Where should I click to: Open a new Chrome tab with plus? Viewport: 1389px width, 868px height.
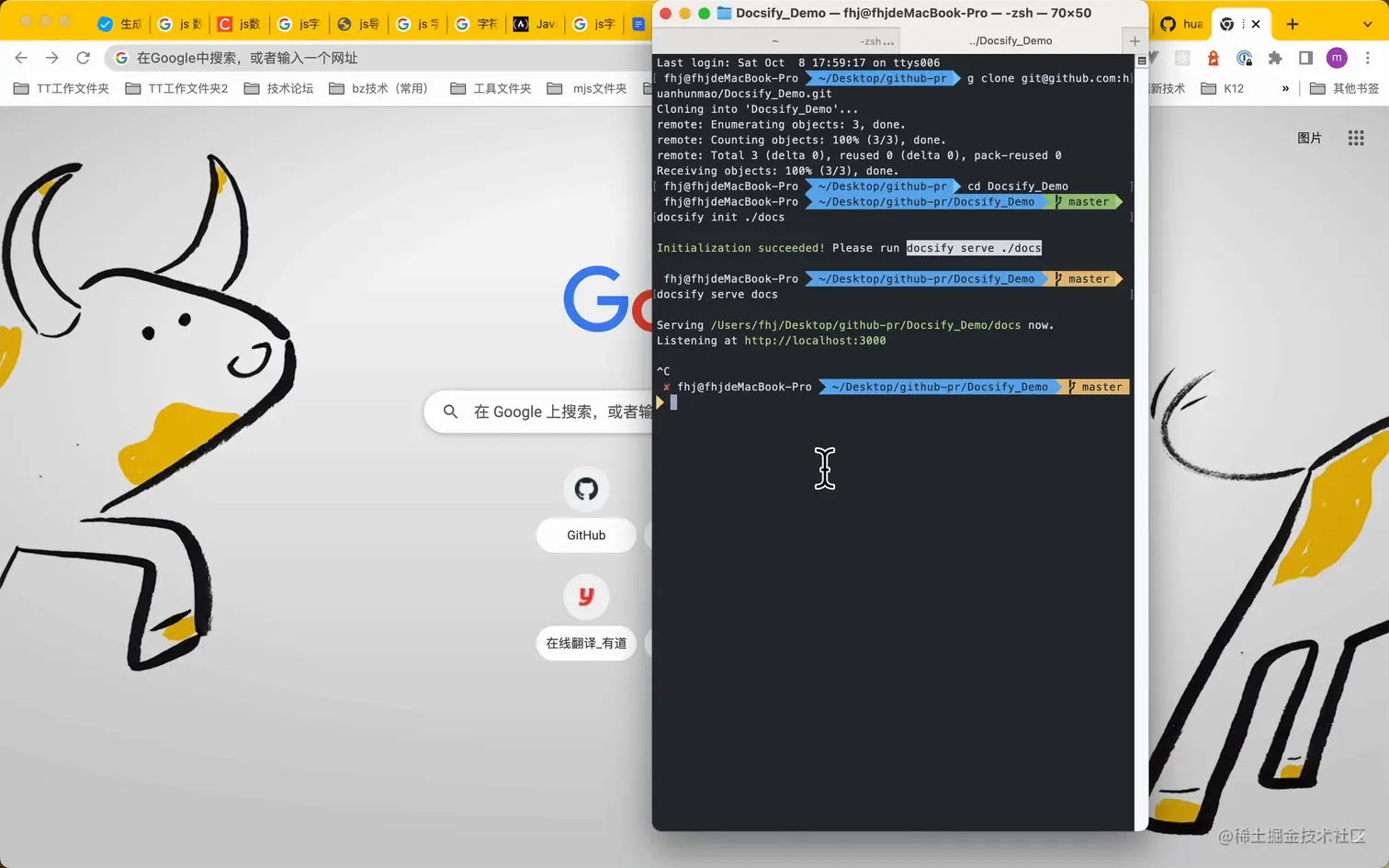1293,24
